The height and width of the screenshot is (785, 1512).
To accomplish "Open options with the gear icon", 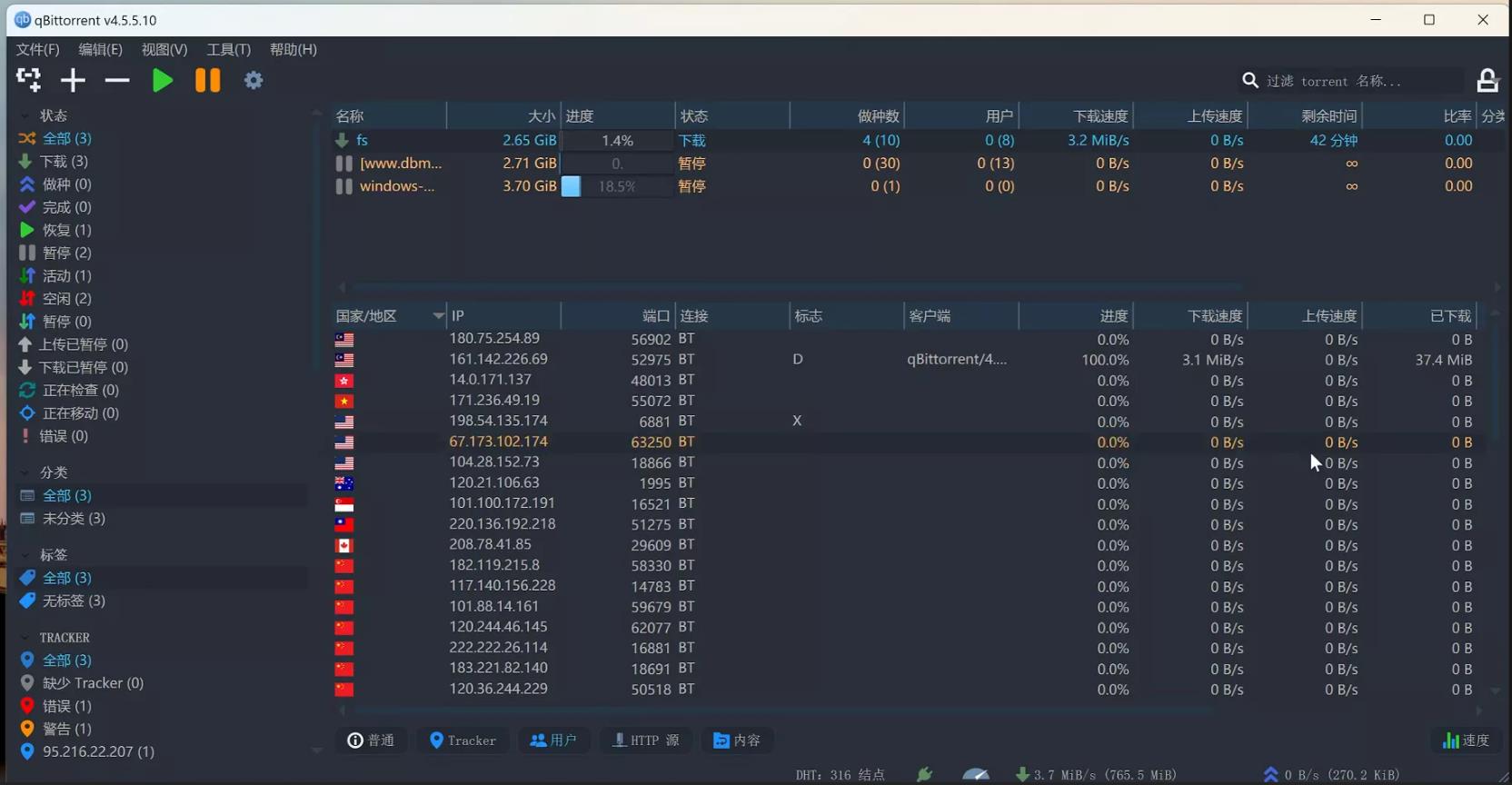I will (254, 80).
